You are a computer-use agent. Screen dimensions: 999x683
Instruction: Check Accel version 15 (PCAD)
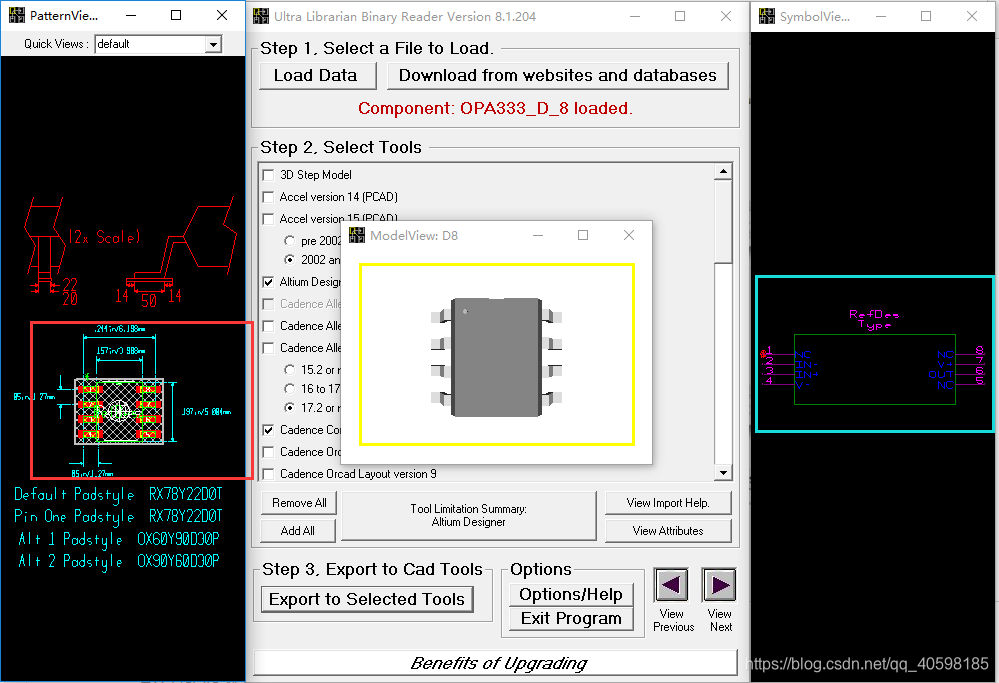(x=268, y=219)
